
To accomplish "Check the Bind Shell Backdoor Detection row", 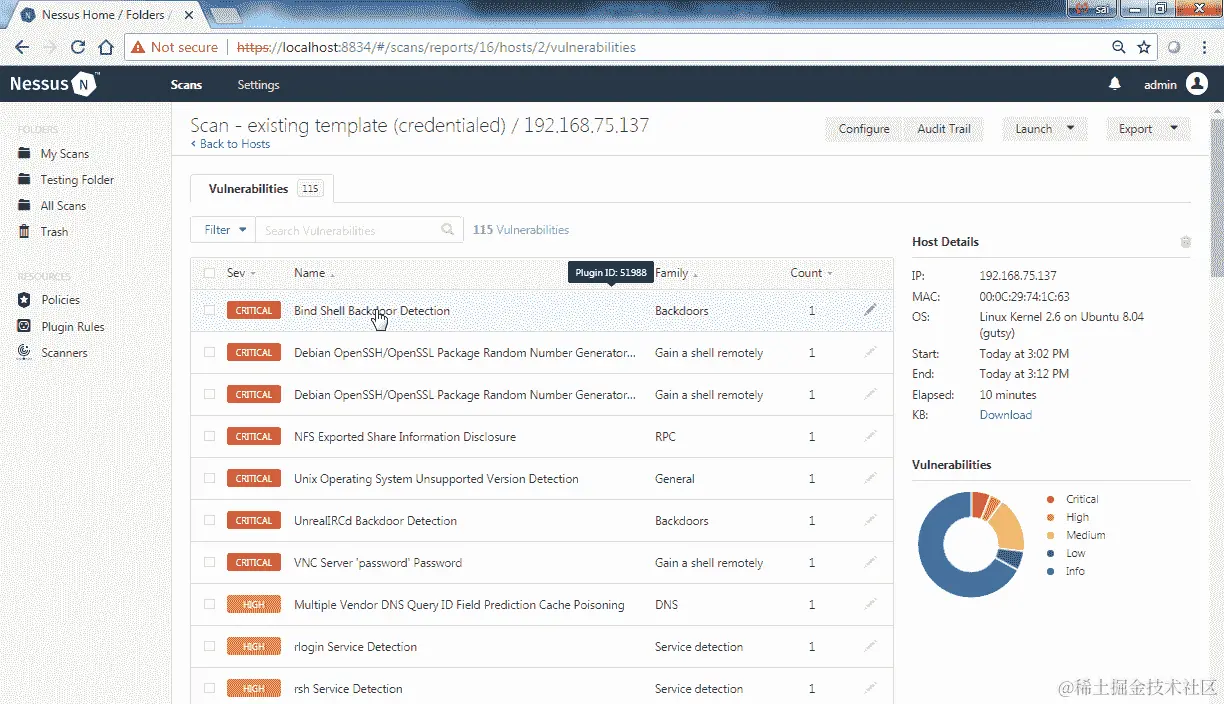I will [209, 310].
